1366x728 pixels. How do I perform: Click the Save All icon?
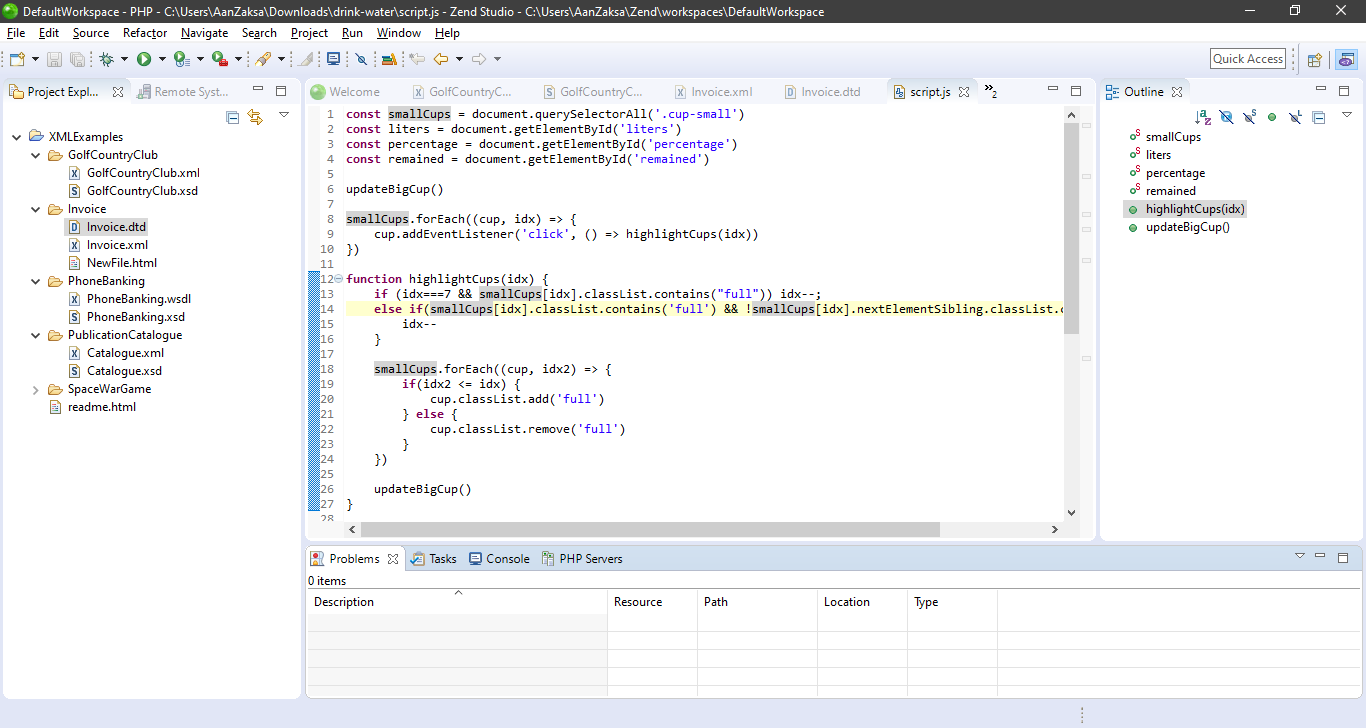(76, 60)
